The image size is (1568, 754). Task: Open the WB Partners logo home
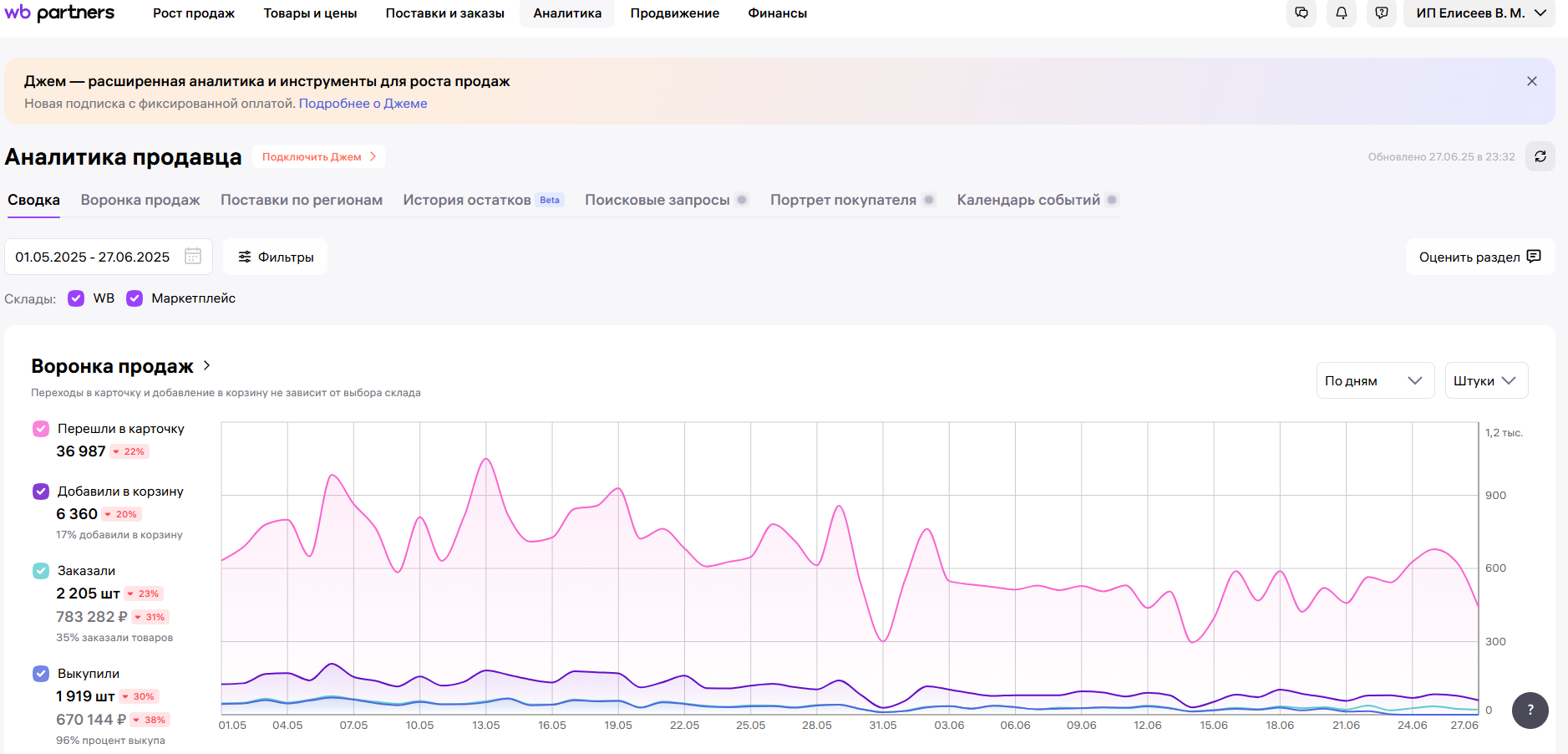(x=59, y=13)
